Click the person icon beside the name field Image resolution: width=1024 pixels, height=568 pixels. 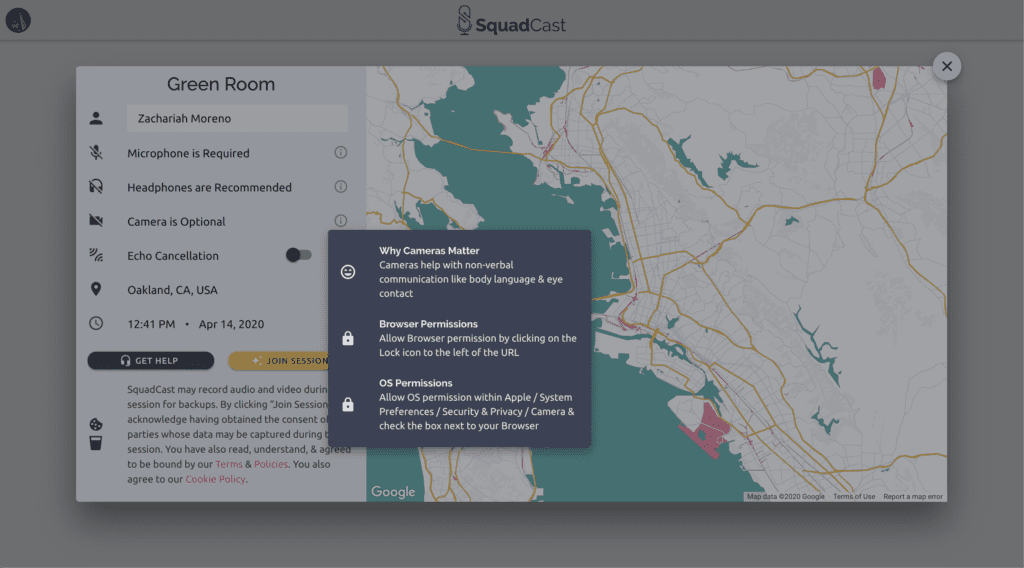pyautogui.click(x=96, y=118)
